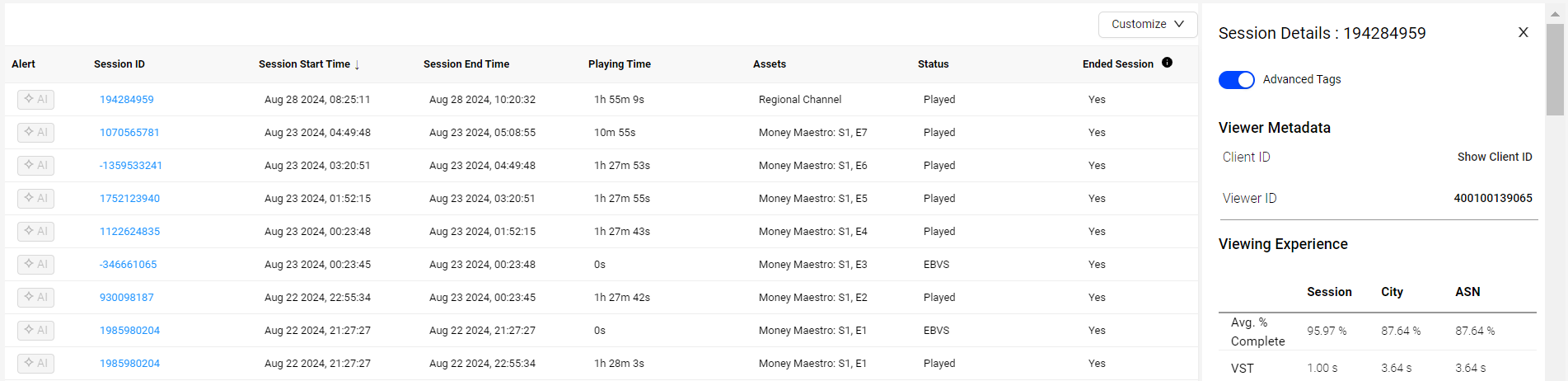The height and width of the screenshot is (381, 1568).
Task: Click the AI alert icon for session 930098187
Action: click(35, 298)
